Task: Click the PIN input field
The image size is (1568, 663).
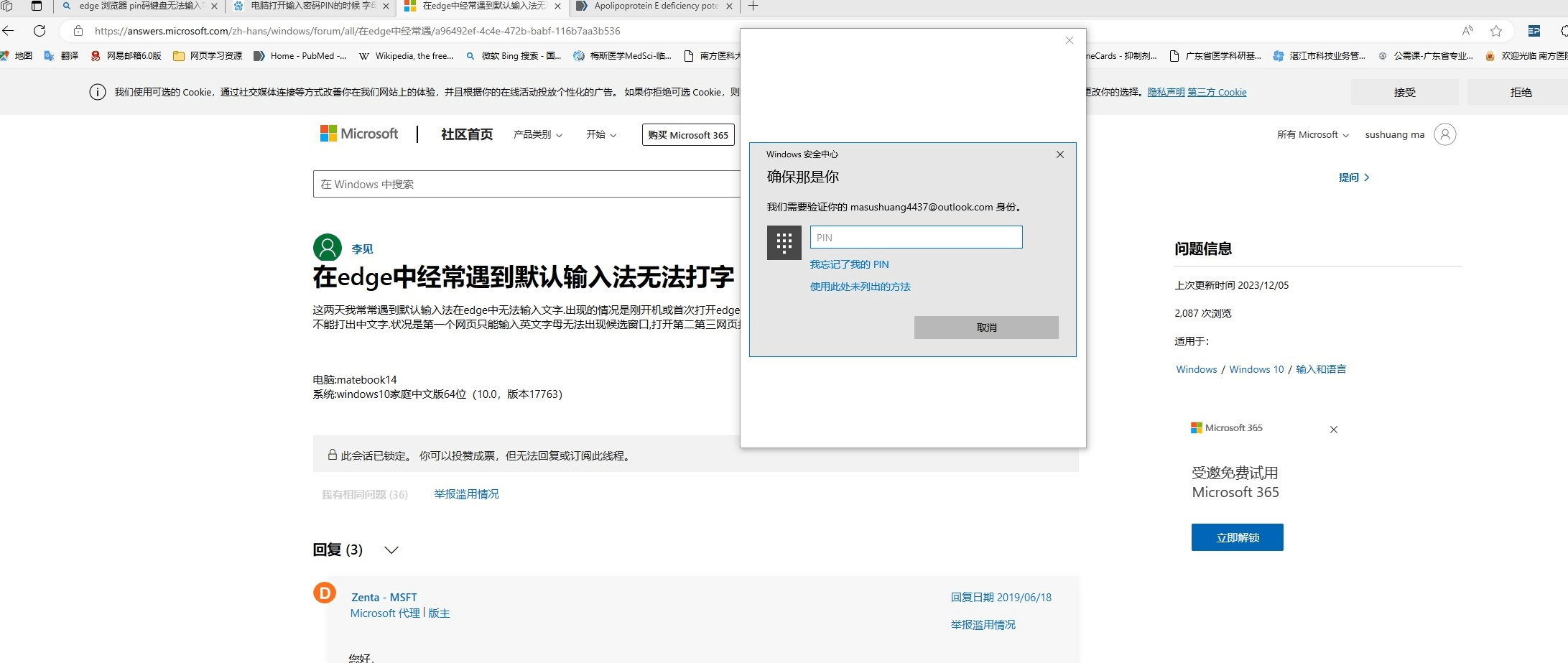Action: [916, 237]
